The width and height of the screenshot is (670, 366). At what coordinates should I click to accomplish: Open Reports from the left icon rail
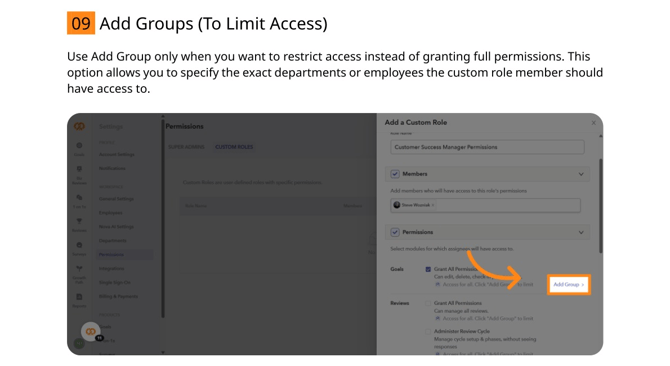[79, 300]
